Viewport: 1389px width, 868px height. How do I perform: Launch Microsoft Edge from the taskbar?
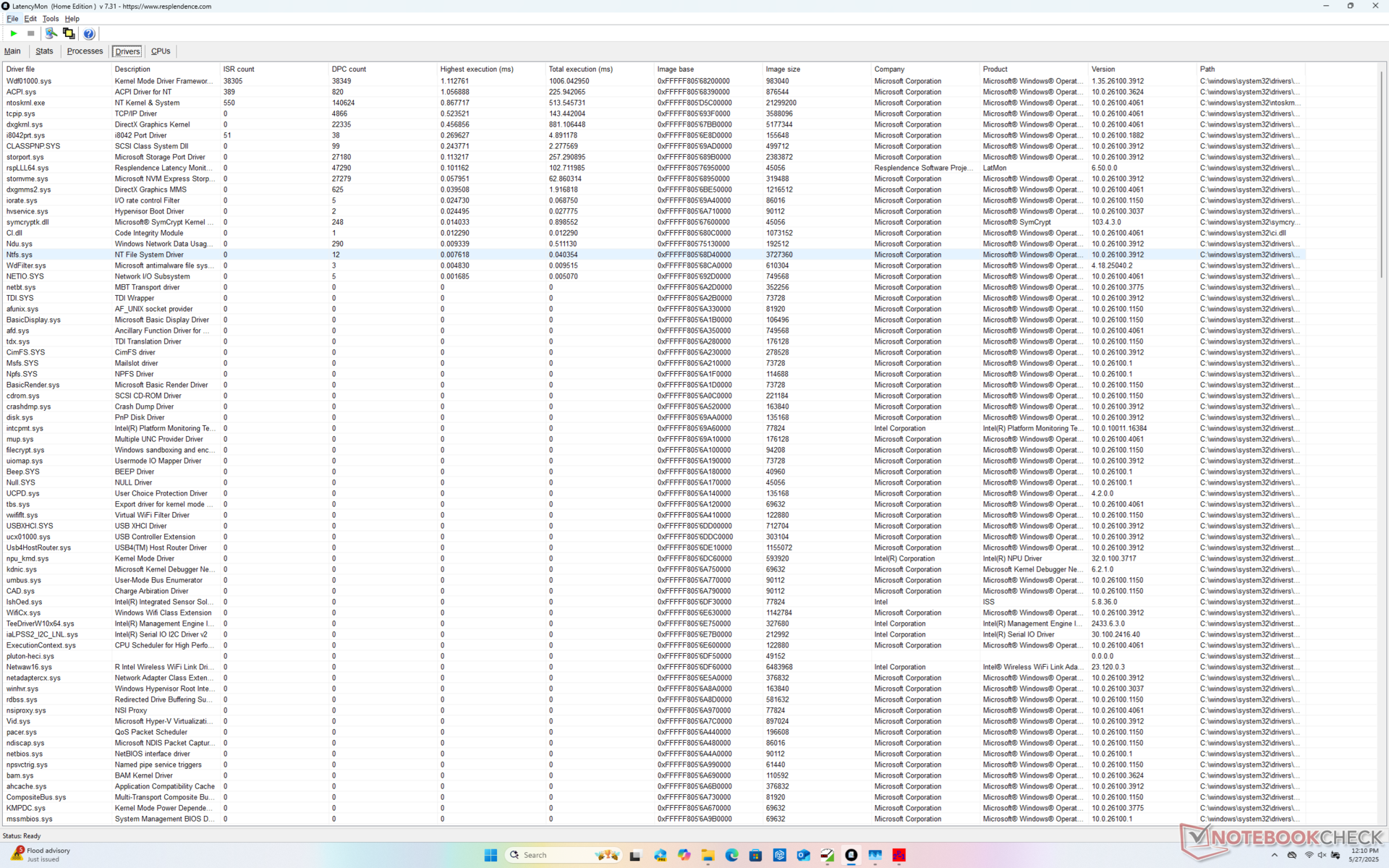tap(731, 855)
